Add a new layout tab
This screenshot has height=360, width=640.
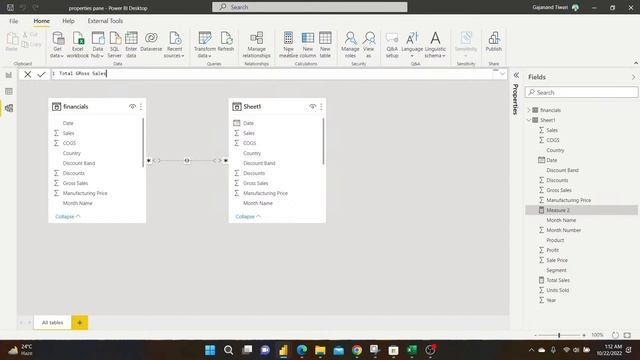click(80, 322)
